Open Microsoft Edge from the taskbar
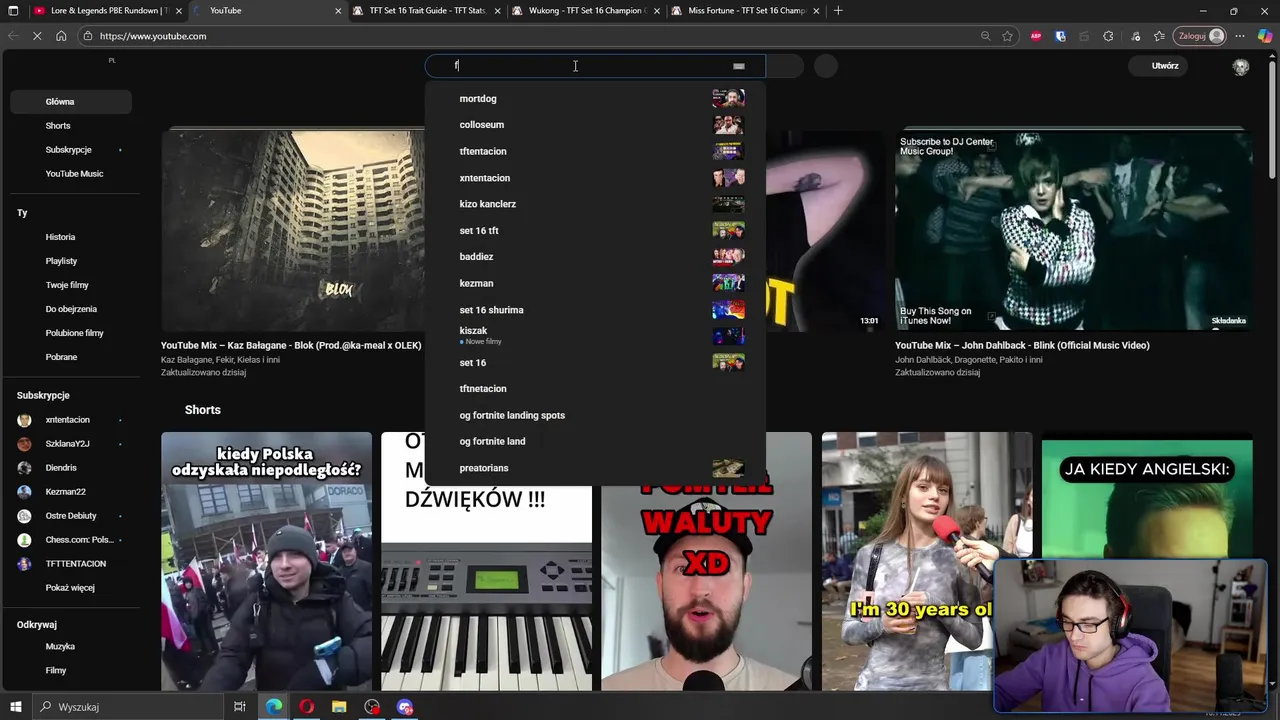 (x=274, y=707)
